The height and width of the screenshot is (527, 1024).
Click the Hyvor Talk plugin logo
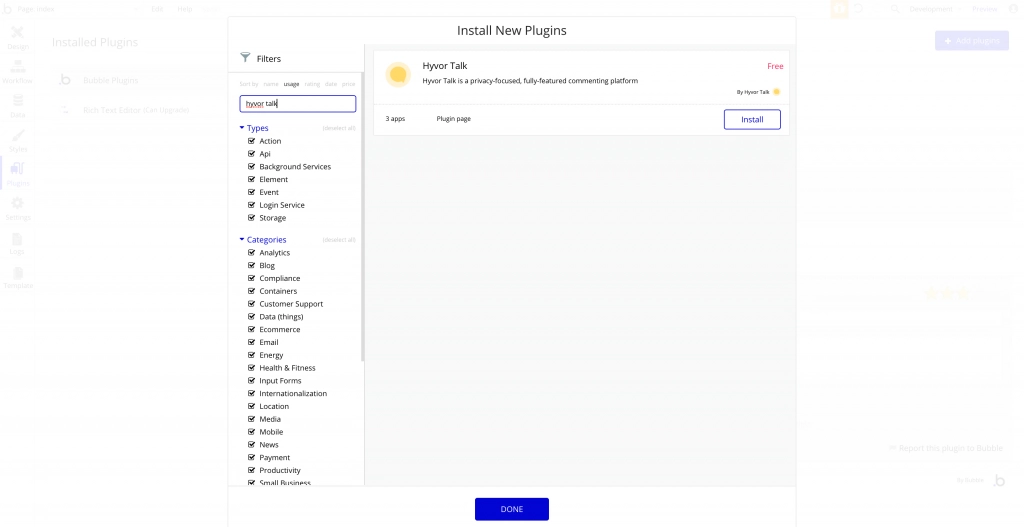398,74
